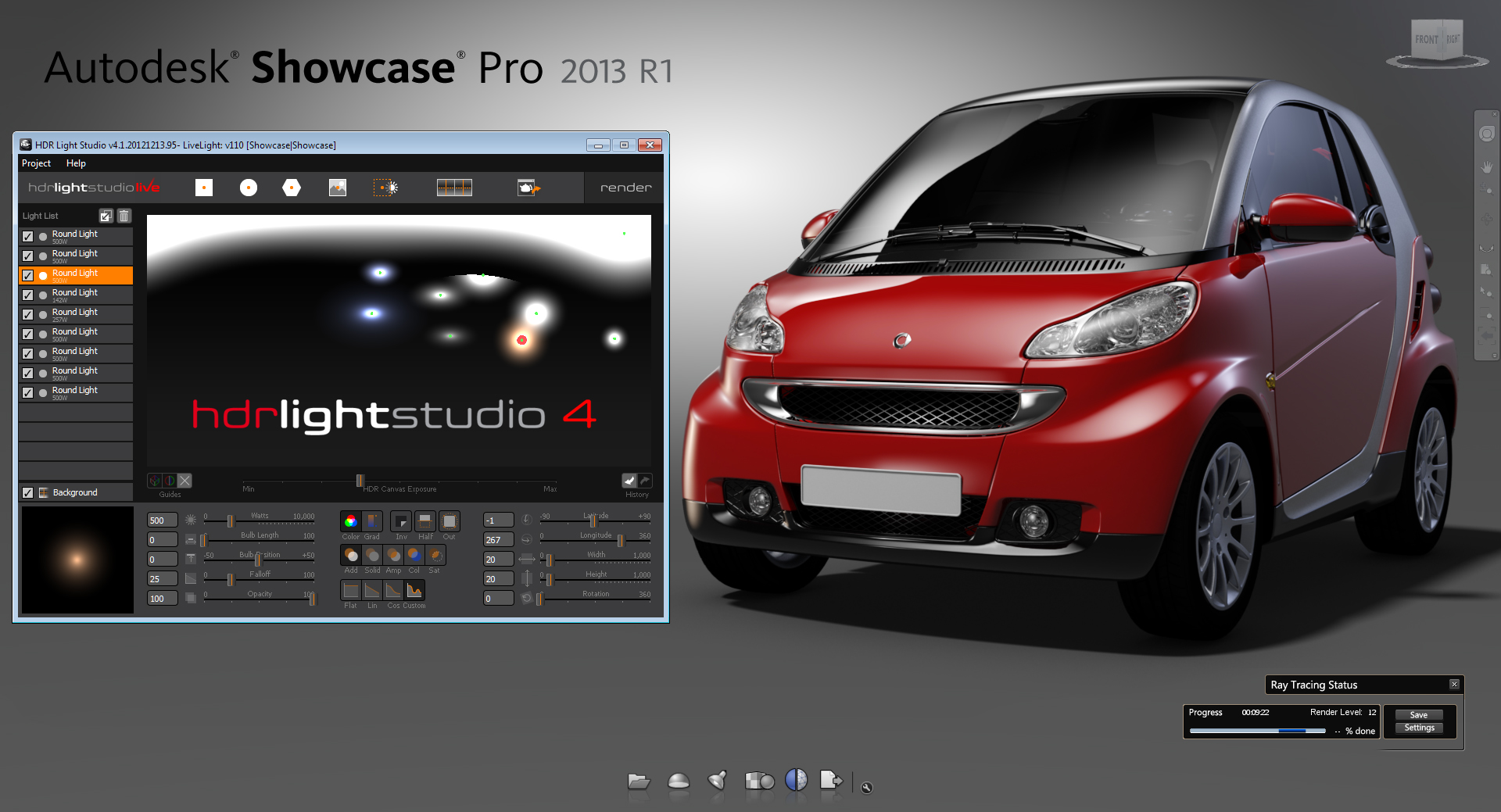Viewport: 1501px width, 812px height.
Task: Click the Out icon
Action: (450, 521)
